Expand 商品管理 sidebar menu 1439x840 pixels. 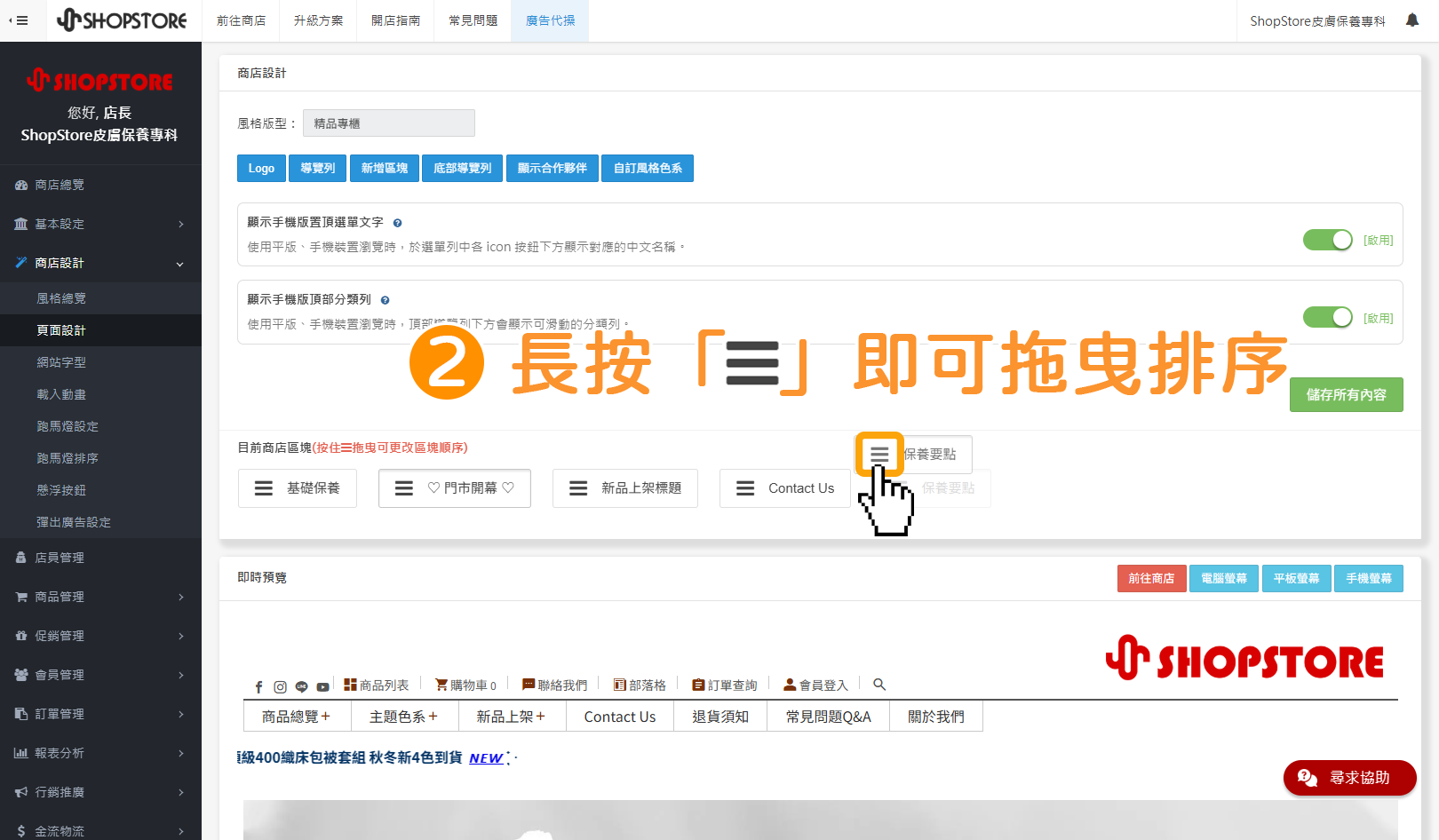180,597
